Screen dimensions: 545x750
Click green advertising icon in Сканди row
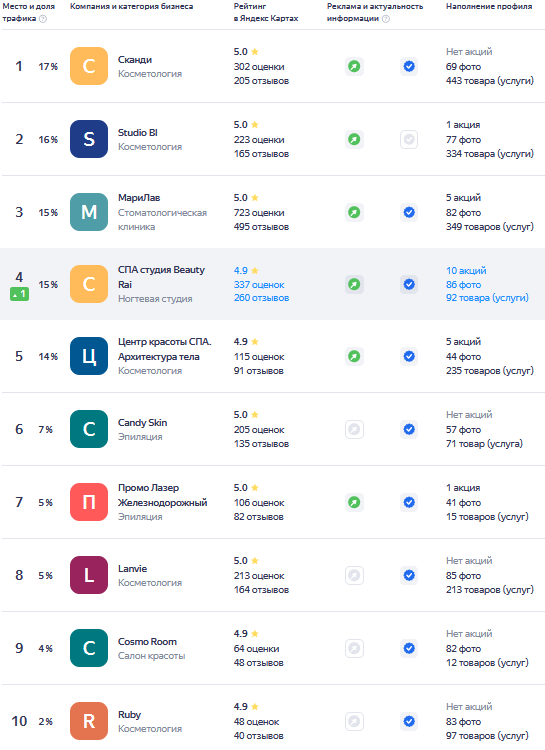pyautogui.click(x=354, y=66)
